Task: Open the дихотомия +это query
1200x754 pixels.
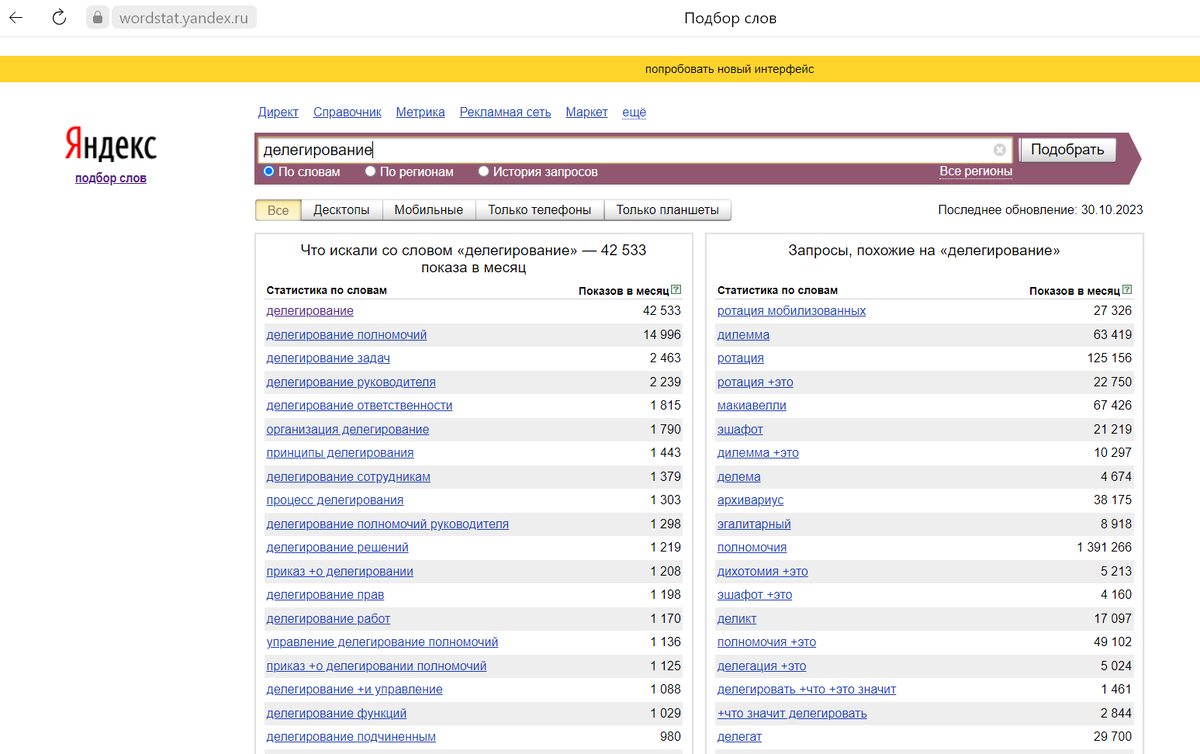Action: pyautogui.click(x=762, y=571)
